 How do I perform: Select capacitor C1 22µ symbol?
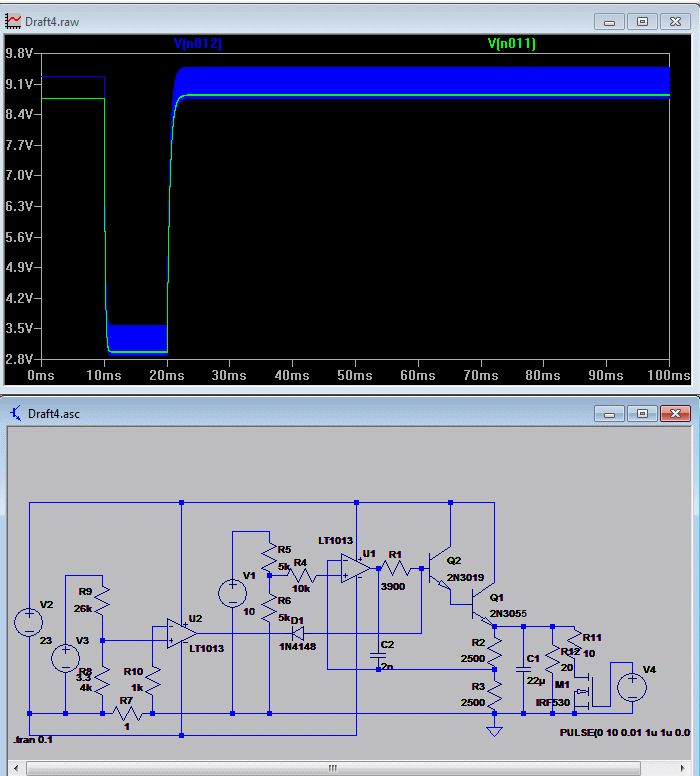coord(523,669)
